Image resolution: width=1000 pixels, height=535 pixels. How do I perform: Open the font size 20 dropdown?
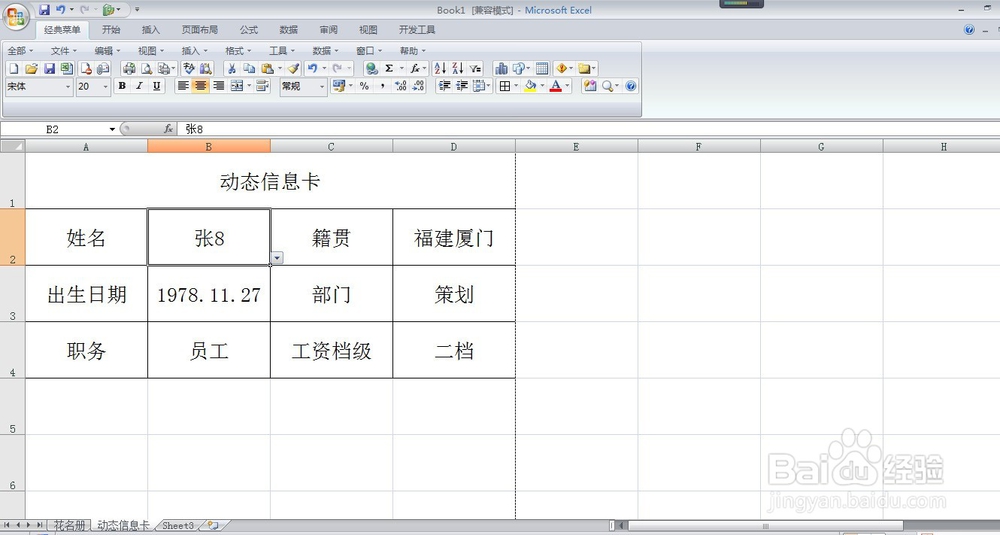point(106,87)
